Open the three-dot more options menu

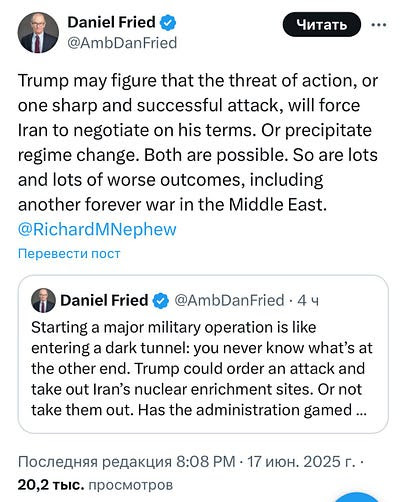(379, 25)
